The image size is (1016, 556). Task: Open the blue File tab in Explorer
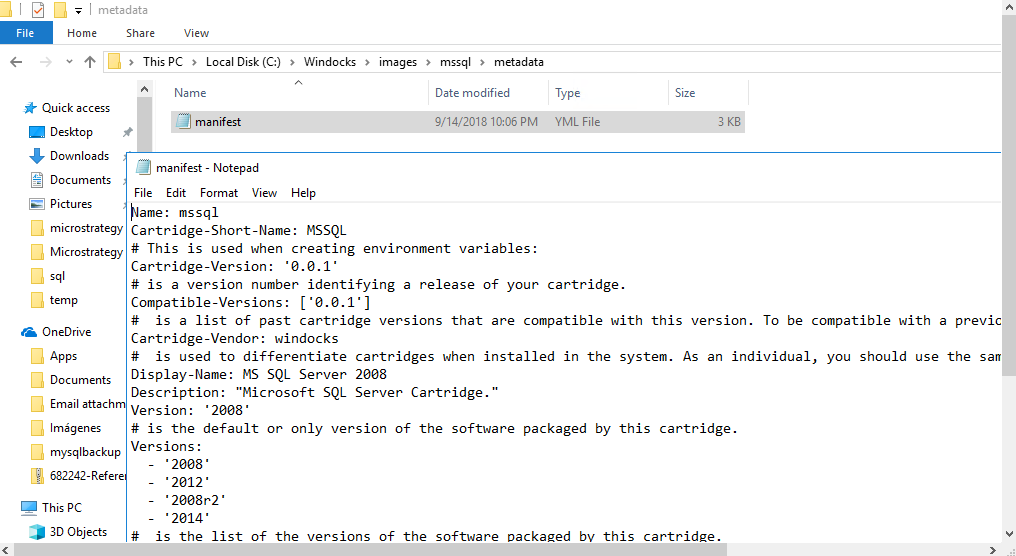tap(25, 33)
